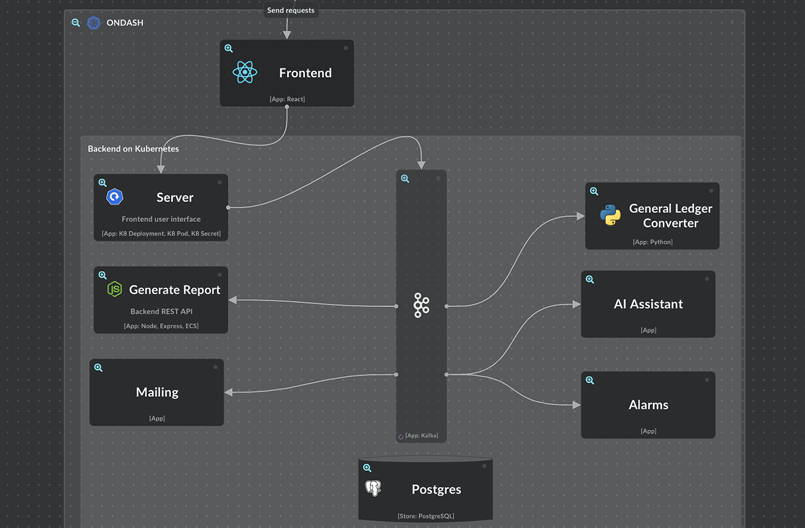Click the Mailing node's corner dot
The height and width of the screenshot is (528, 805).
[216, 367]
